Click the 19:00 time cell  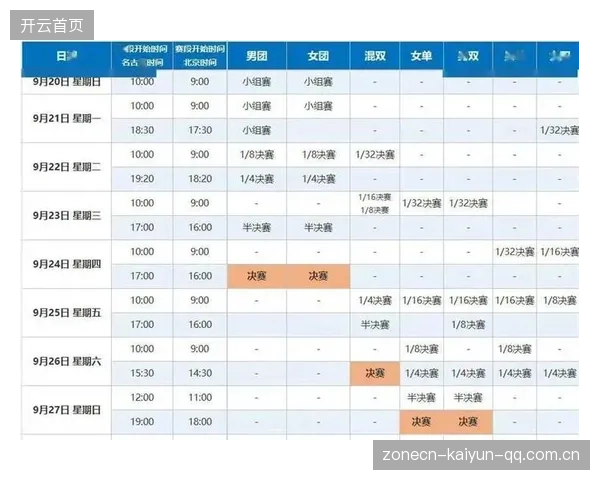click(x=142, y=422)
